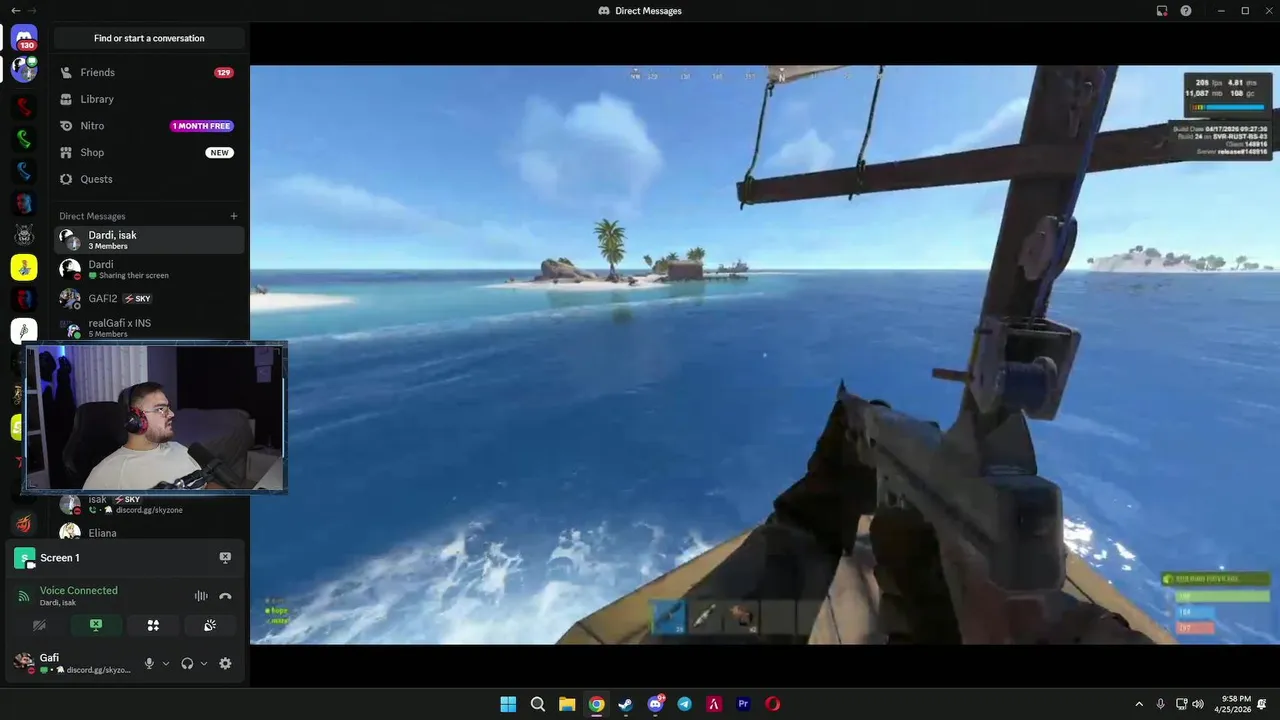Open Friends page
The width and height of the screenshot is (1280, 720).
149,72
